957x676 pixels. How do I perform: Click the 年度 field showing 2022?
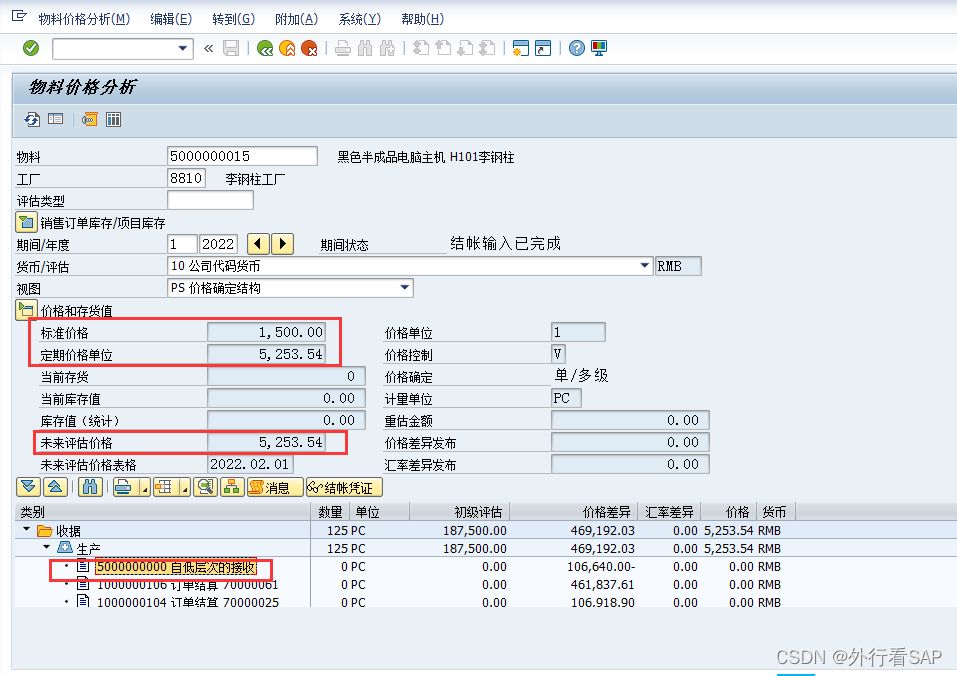pyautogui.click(x=218, y=244)
